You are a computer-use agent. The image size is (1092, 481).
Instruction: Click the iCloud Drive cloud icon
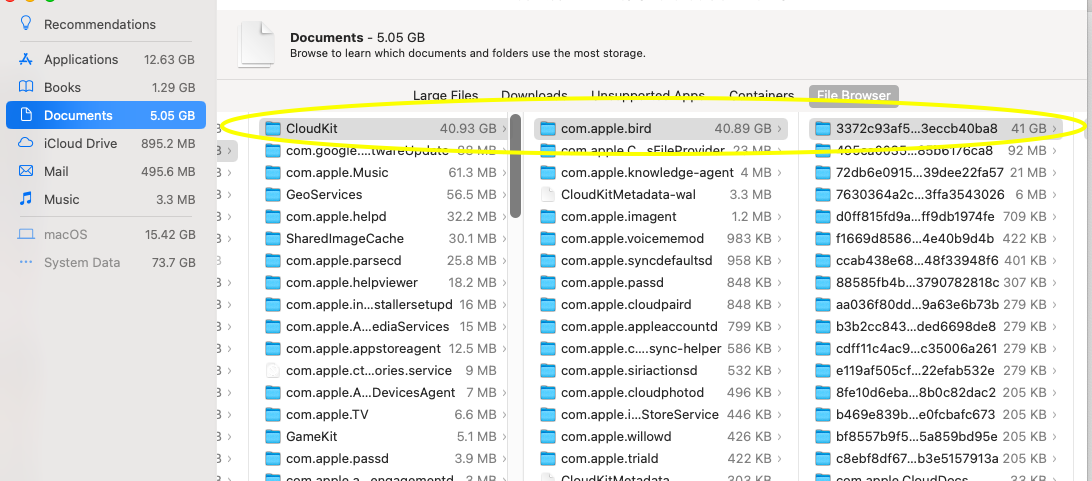pyautogui.click(x=26, y=143)
